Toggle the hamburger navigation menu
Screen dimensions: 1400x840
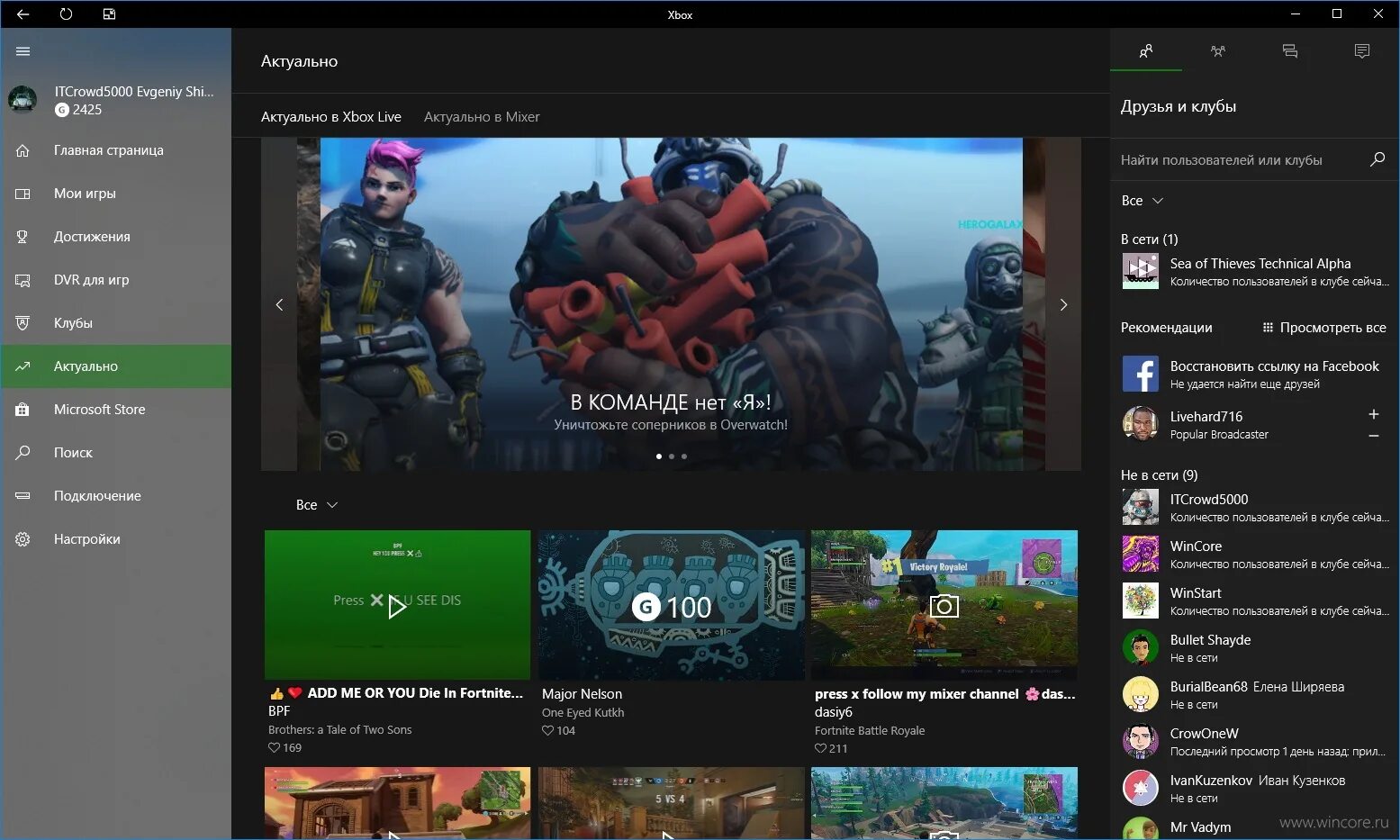23,51
